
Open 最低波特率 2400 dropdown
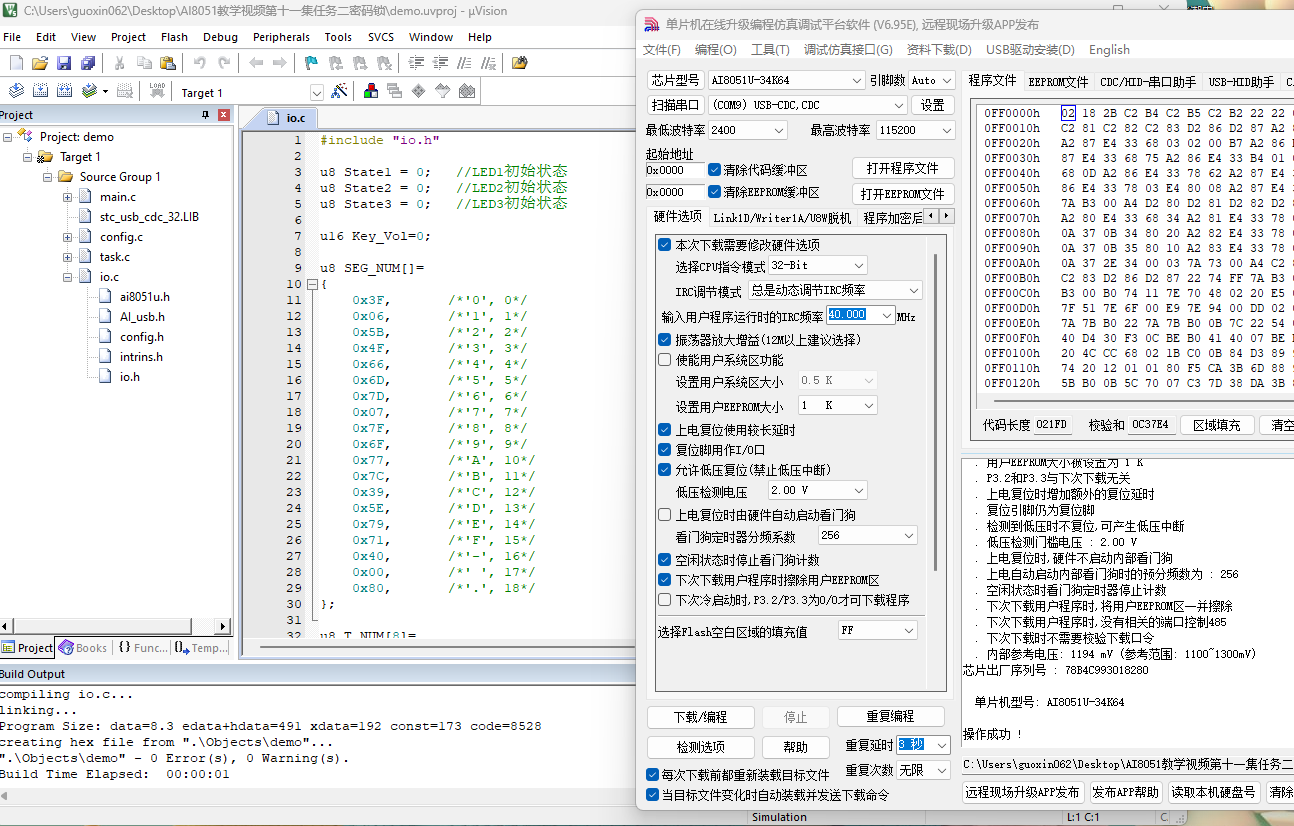[x=747, y=130]
